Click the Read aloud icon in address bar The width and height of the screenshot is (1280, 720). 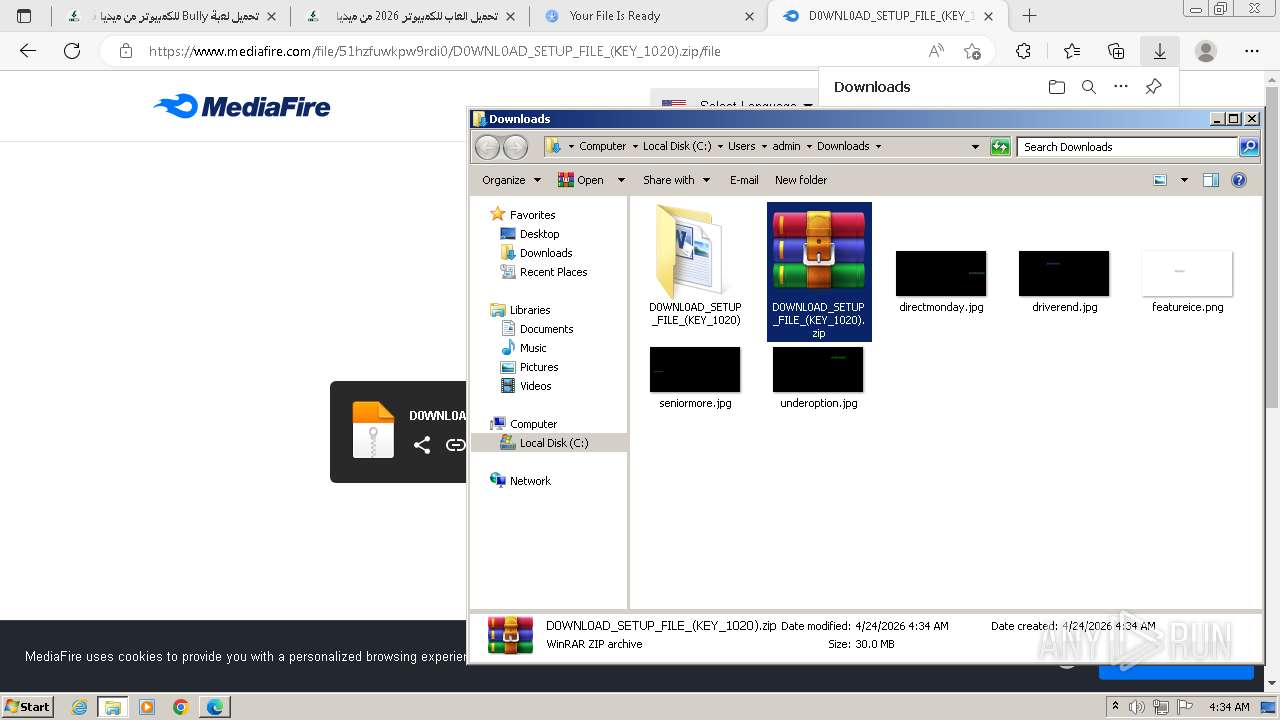click(x=936, y=51)
